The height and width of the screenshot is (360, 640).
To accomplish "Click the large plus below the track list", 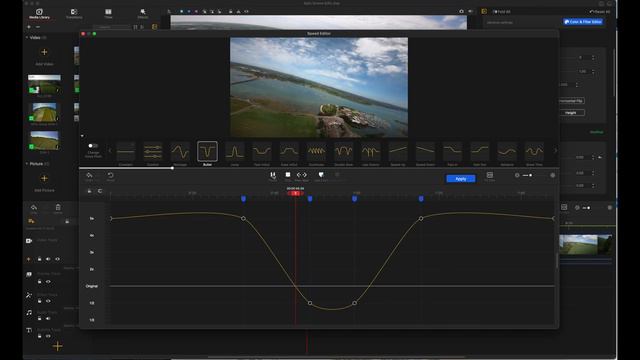I will (58, 346).
